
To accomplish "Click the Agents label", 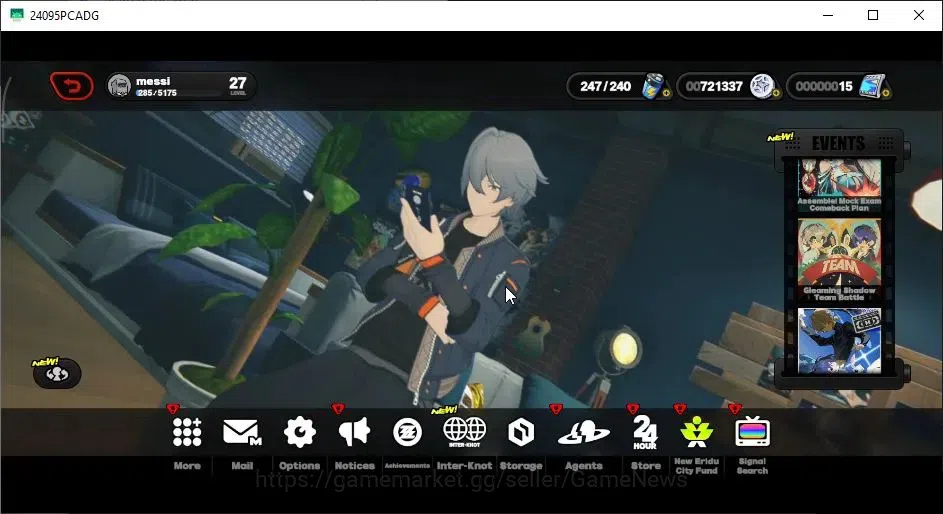I will 583,466.
